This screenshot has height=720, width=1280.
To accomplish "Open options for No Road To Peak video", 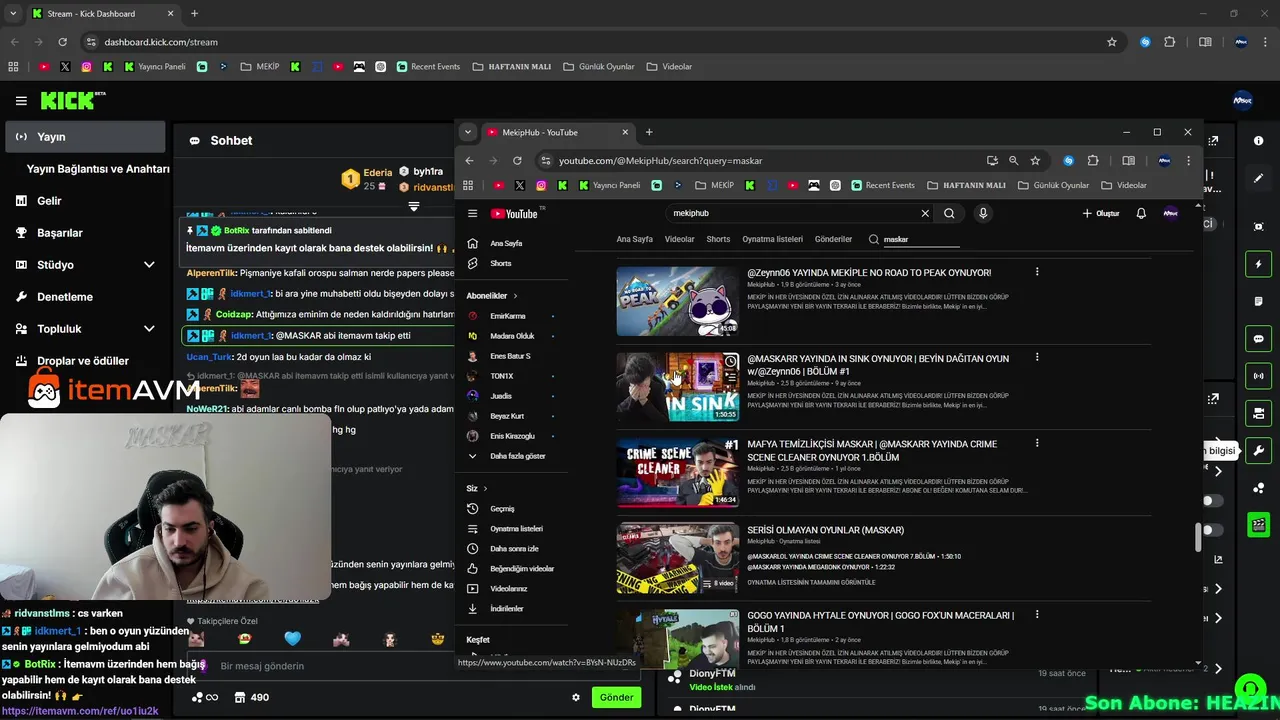I will coord(1036,272).
